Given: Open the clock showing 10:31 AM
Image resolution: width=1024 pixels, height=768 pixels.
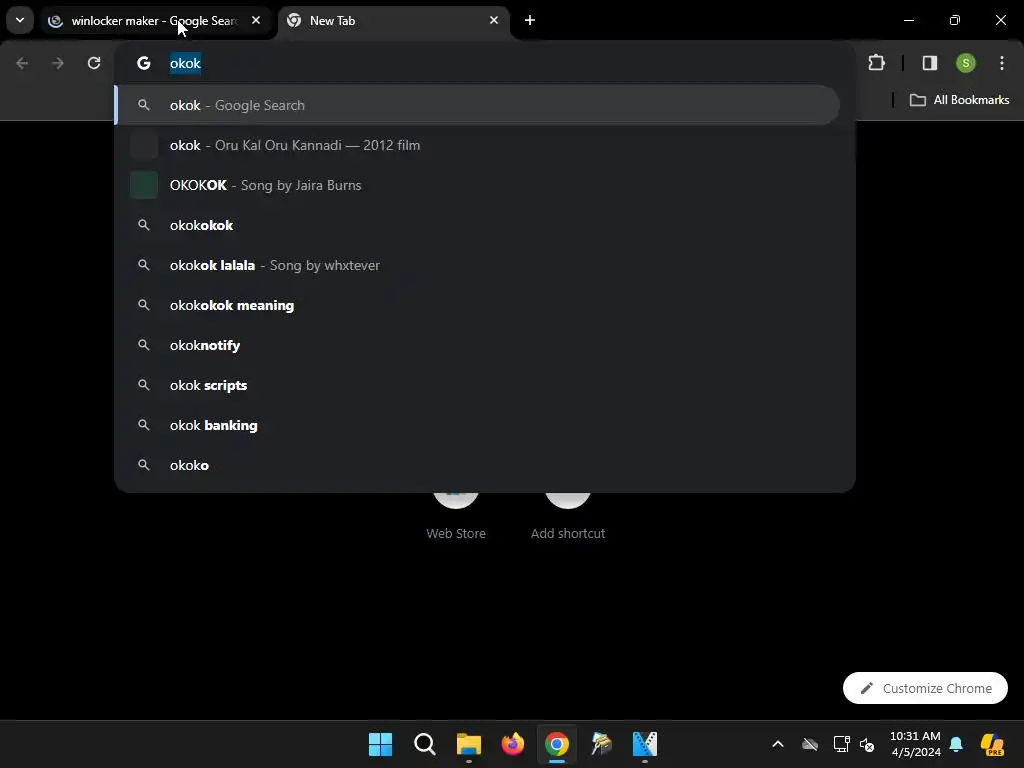Looking at the screenshot, I should (x=915, y=744).
